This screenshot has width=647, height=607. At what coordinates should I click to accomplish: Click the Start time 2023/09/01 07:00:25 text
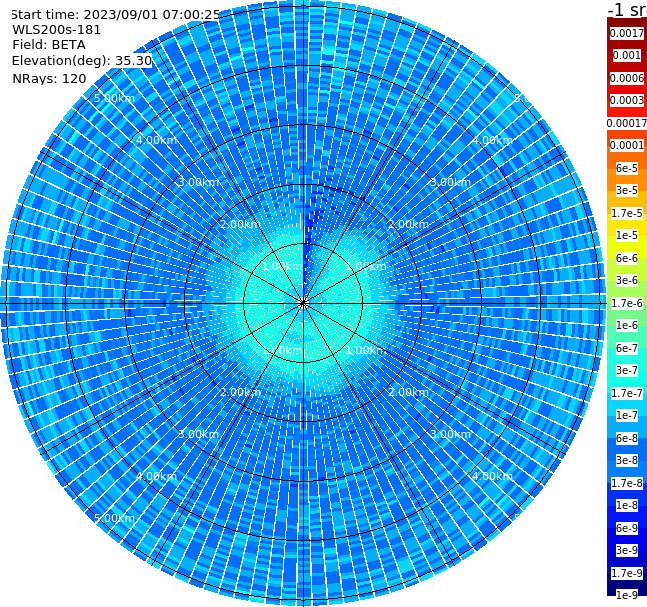pyautogui.click(x=116, y=15)
